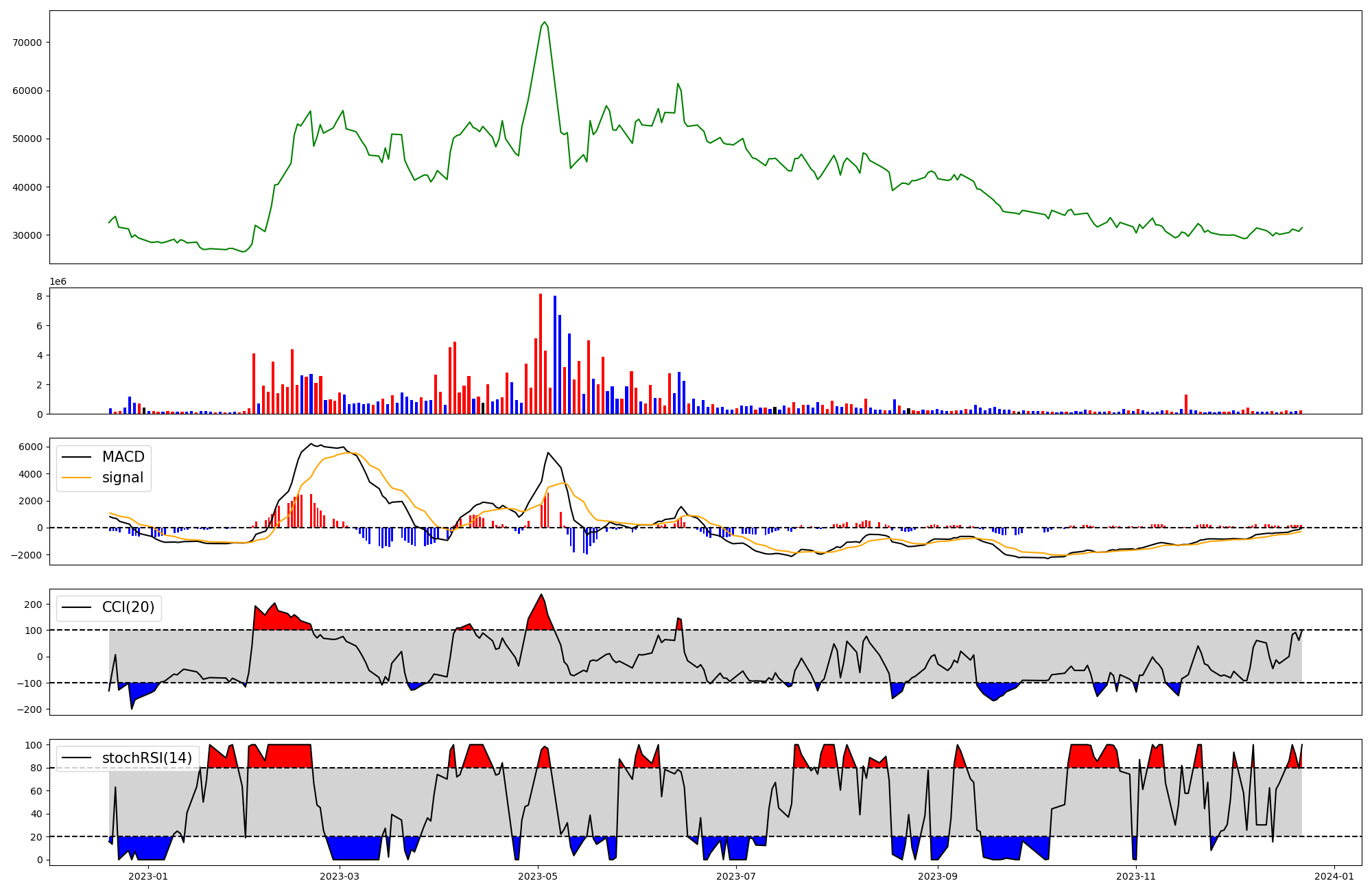The image size is (1372, 892).
Task: Click the tallest blue volume bar
Action: click(555, 355)
